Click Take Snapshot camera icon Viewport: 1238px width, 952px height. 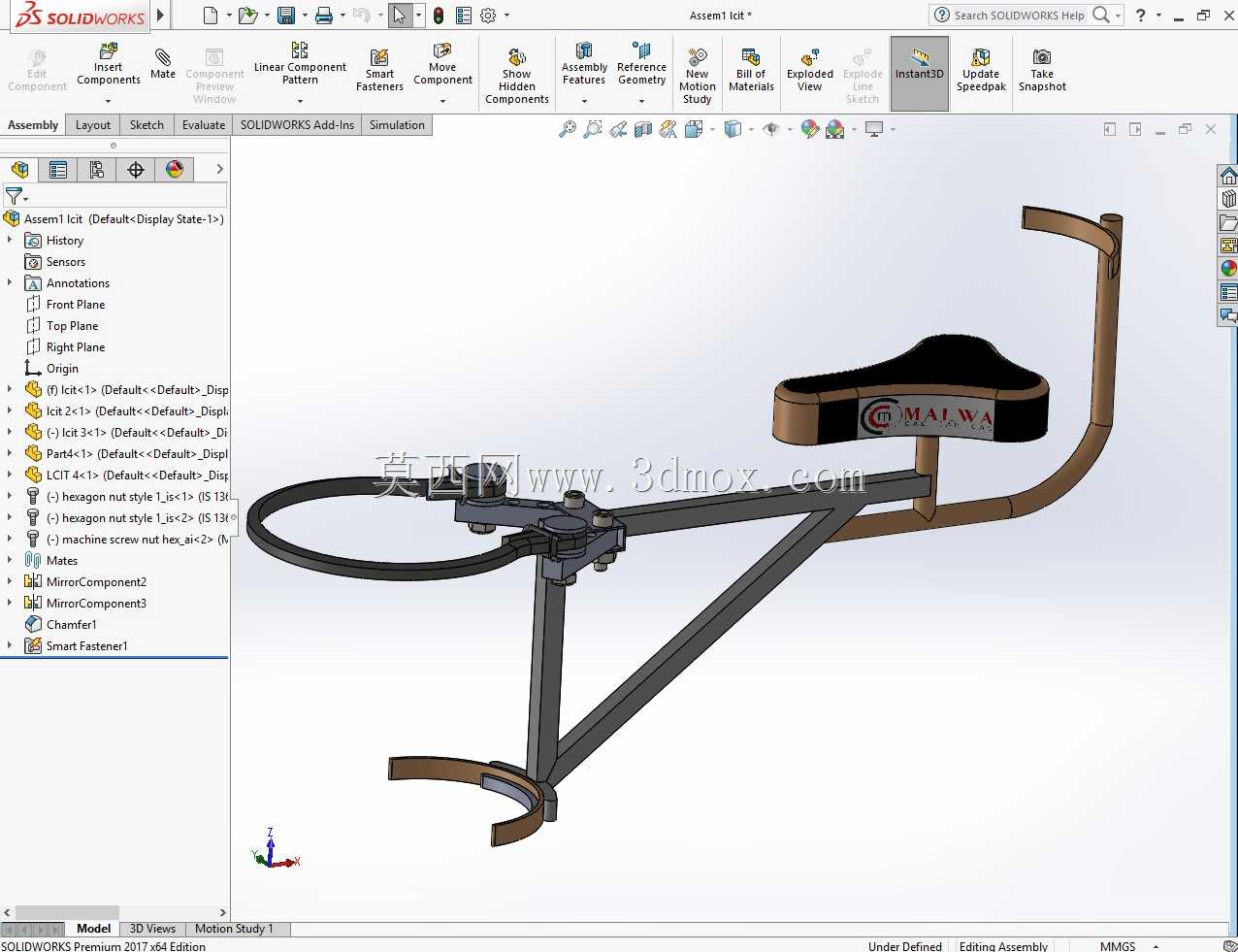(1042, 57)
